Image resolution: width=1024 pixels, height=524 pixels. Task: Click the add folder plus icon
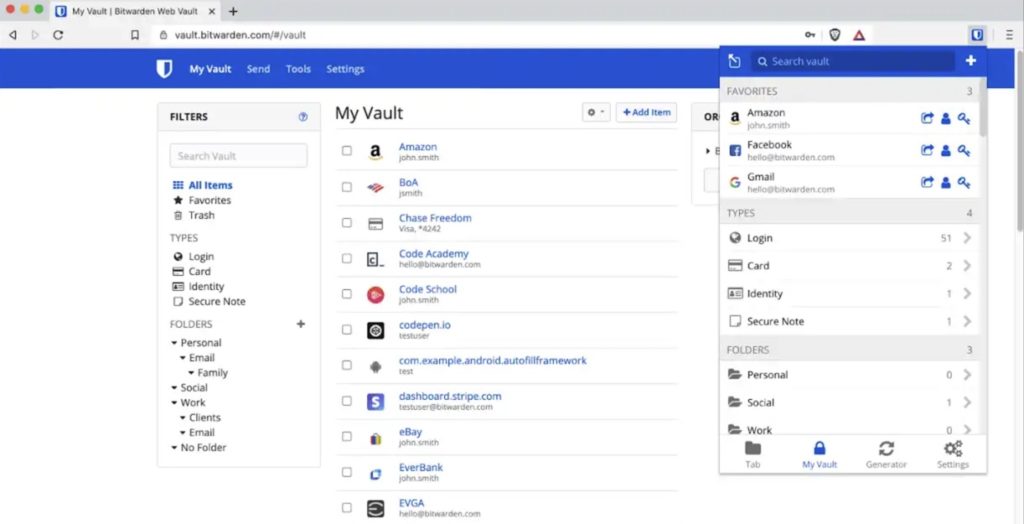301,324
